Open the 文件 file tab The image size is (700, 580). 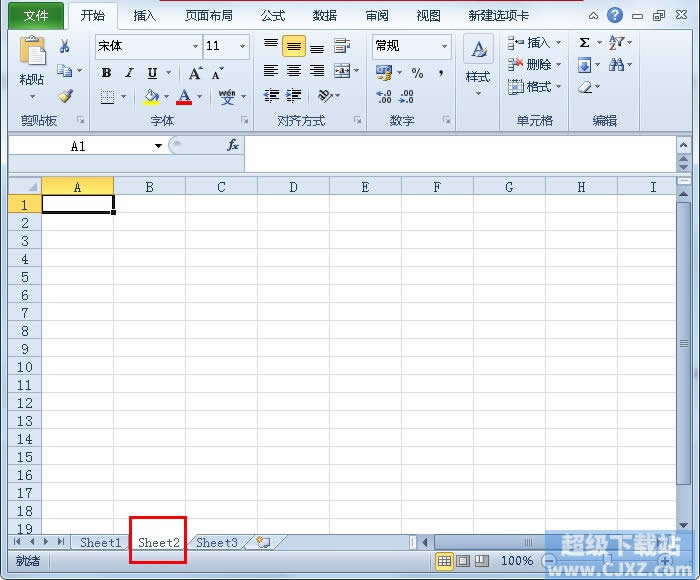(36, 16)
